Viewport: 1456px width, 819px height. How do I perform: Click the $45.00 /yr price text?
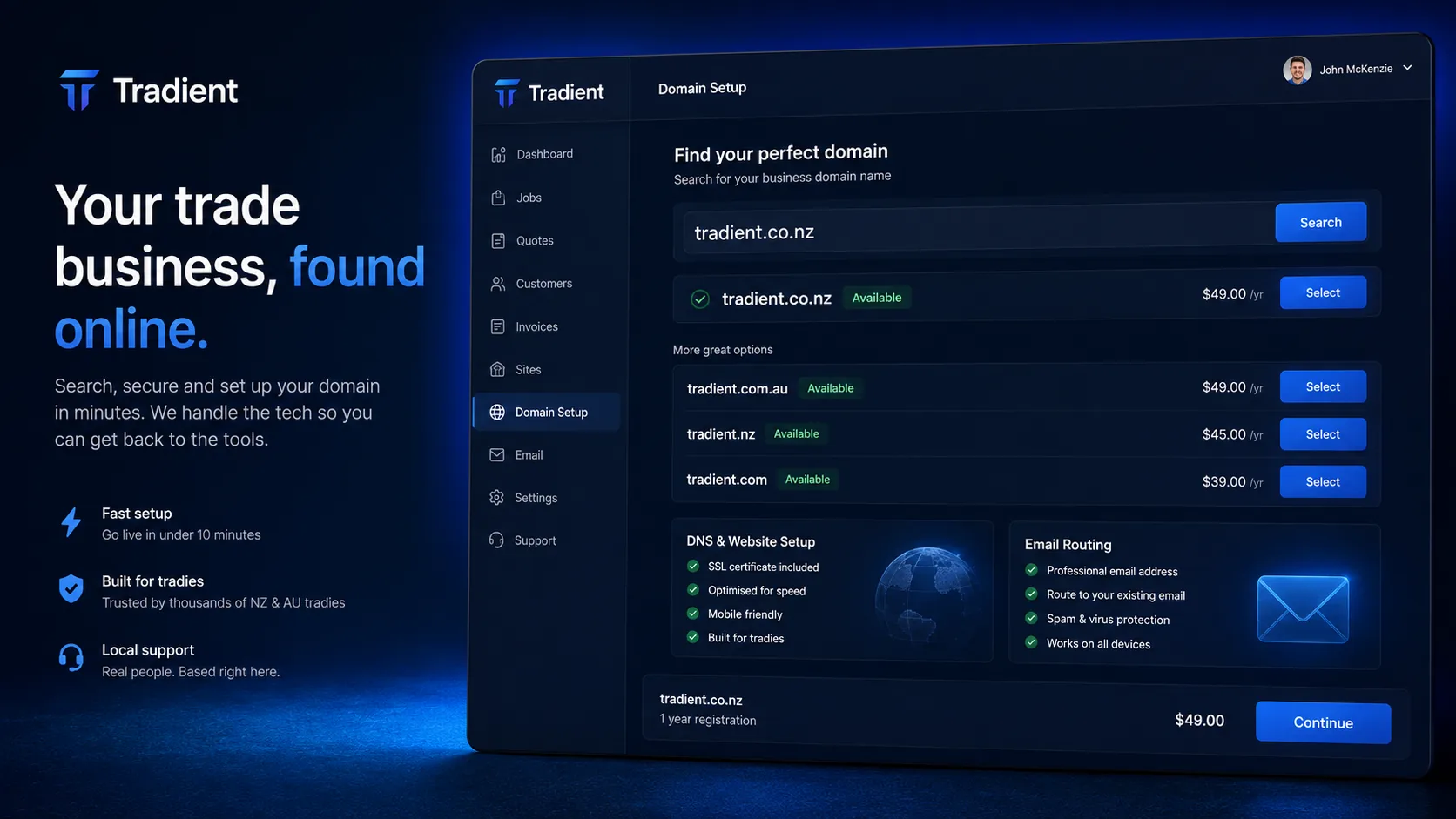click(x=1232, y=434)
